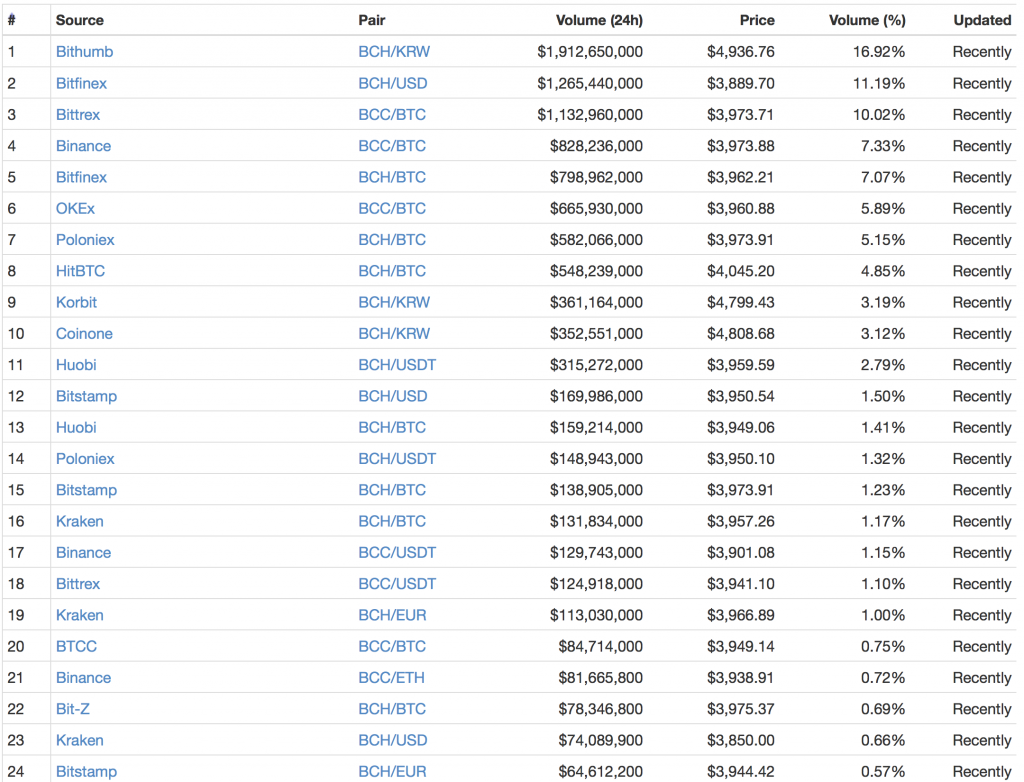Open the OKEx exchange link
This screenshot has width=1024, height=782.
[75, 208]
